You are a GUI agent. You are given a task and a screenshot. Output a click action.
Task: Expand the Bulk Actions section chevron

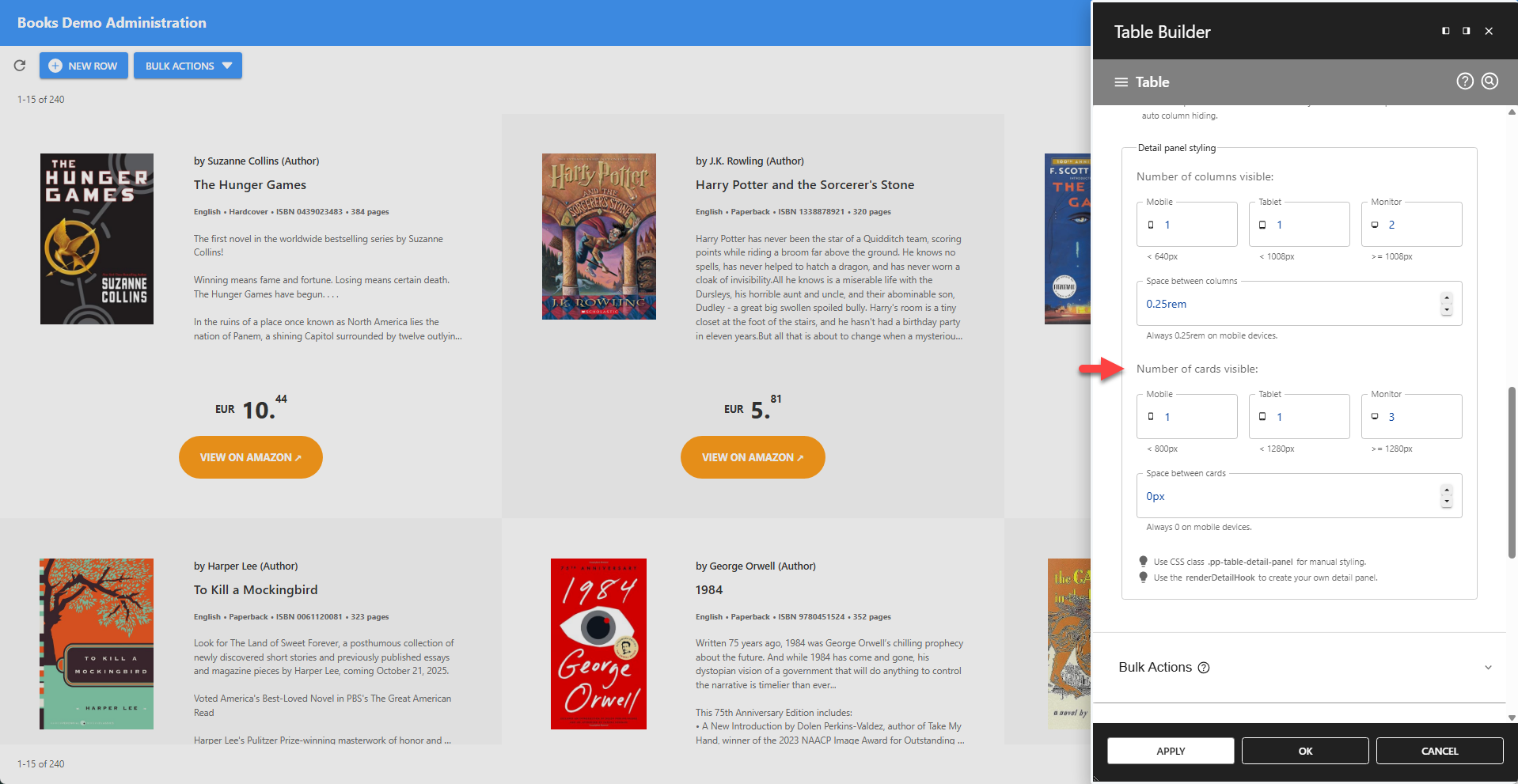click(x=1488, y=668)
